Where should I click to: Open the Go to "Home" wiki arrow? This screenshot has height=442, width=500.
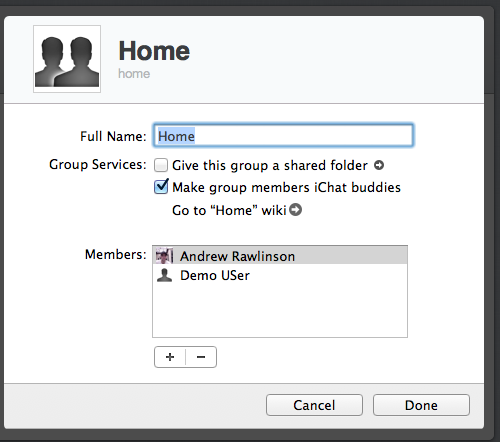[x=295, y=210]
